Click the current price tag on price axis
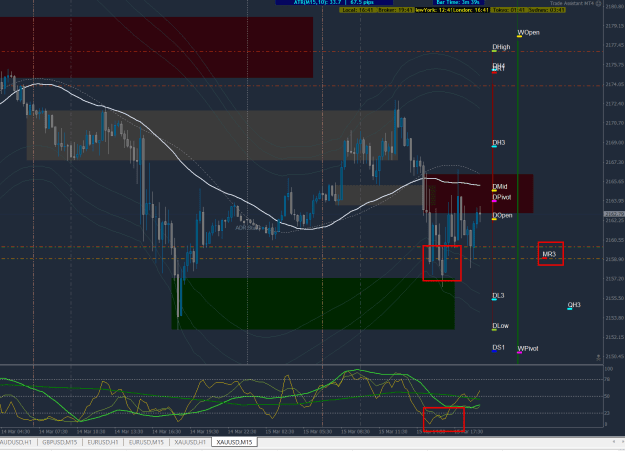625x451 pixels. [x=613, y=214]
